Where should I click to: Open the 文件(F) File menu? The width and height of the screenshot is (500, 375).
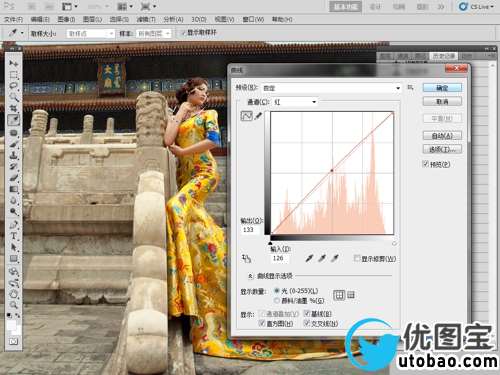[x=13, y=20]
